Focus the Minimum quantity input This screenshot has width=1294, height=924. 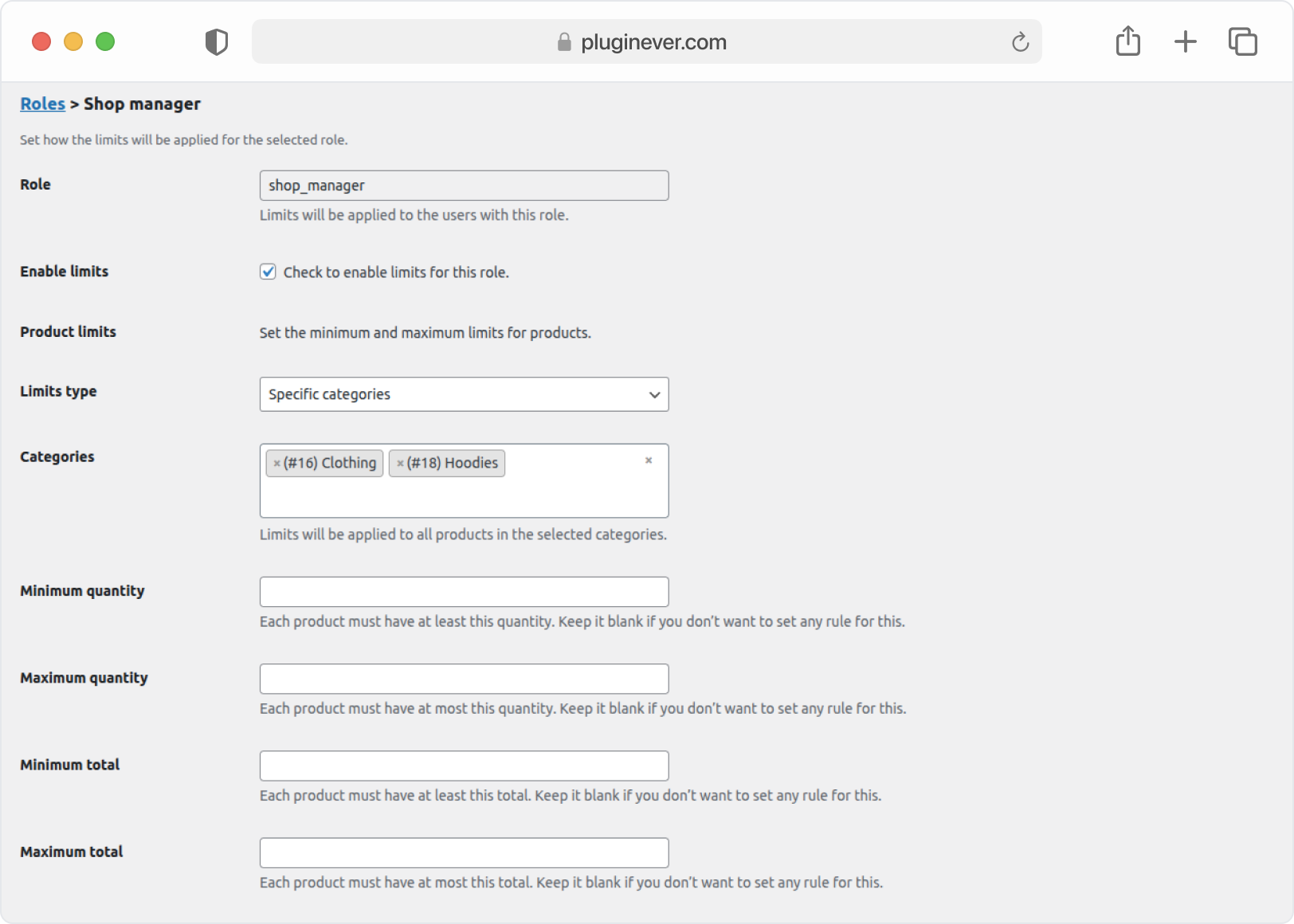point(464,592)
